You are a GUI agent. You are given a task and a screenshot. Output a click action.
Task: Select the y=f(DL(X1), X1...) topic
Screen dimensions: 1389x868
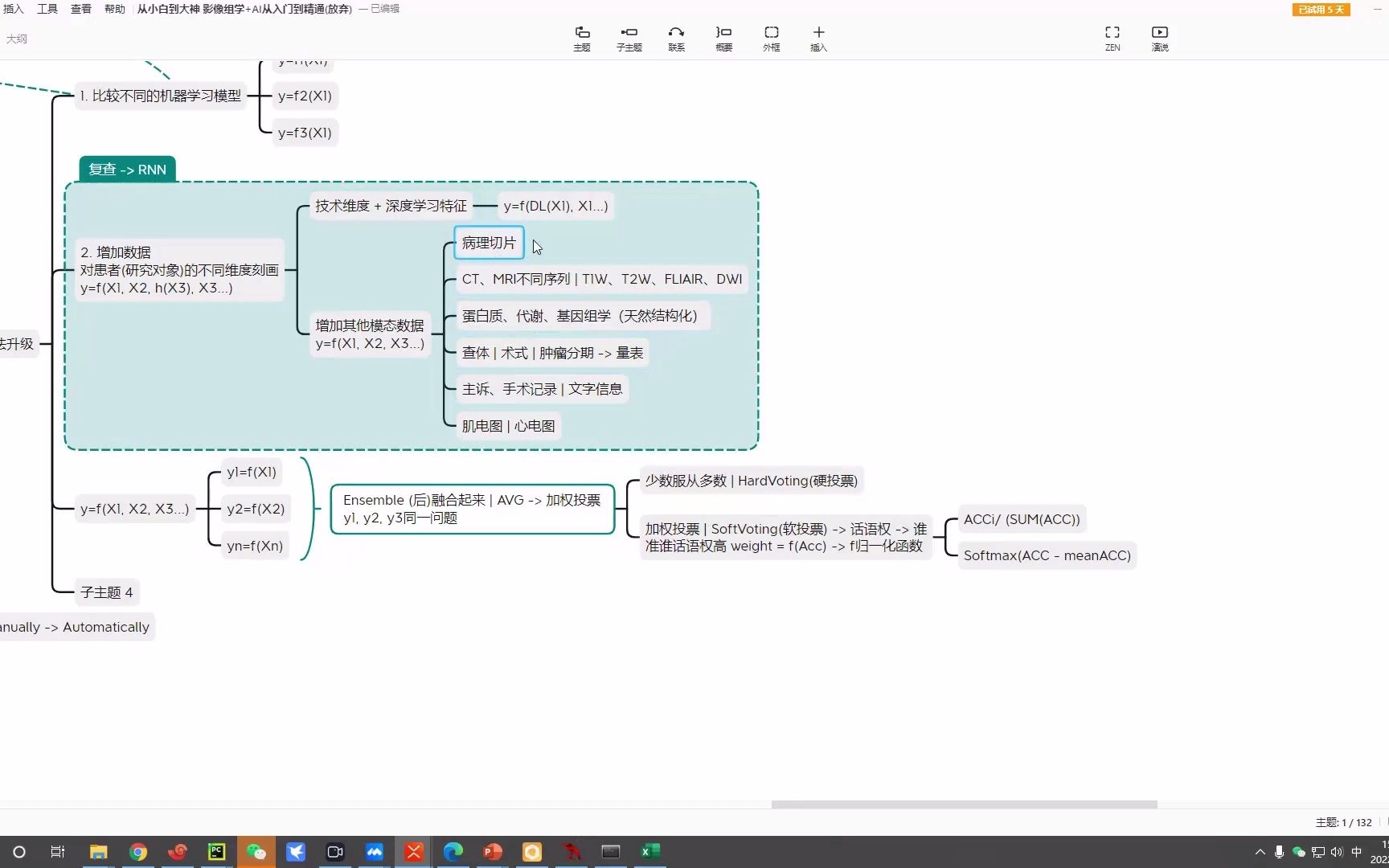[556, 206]
